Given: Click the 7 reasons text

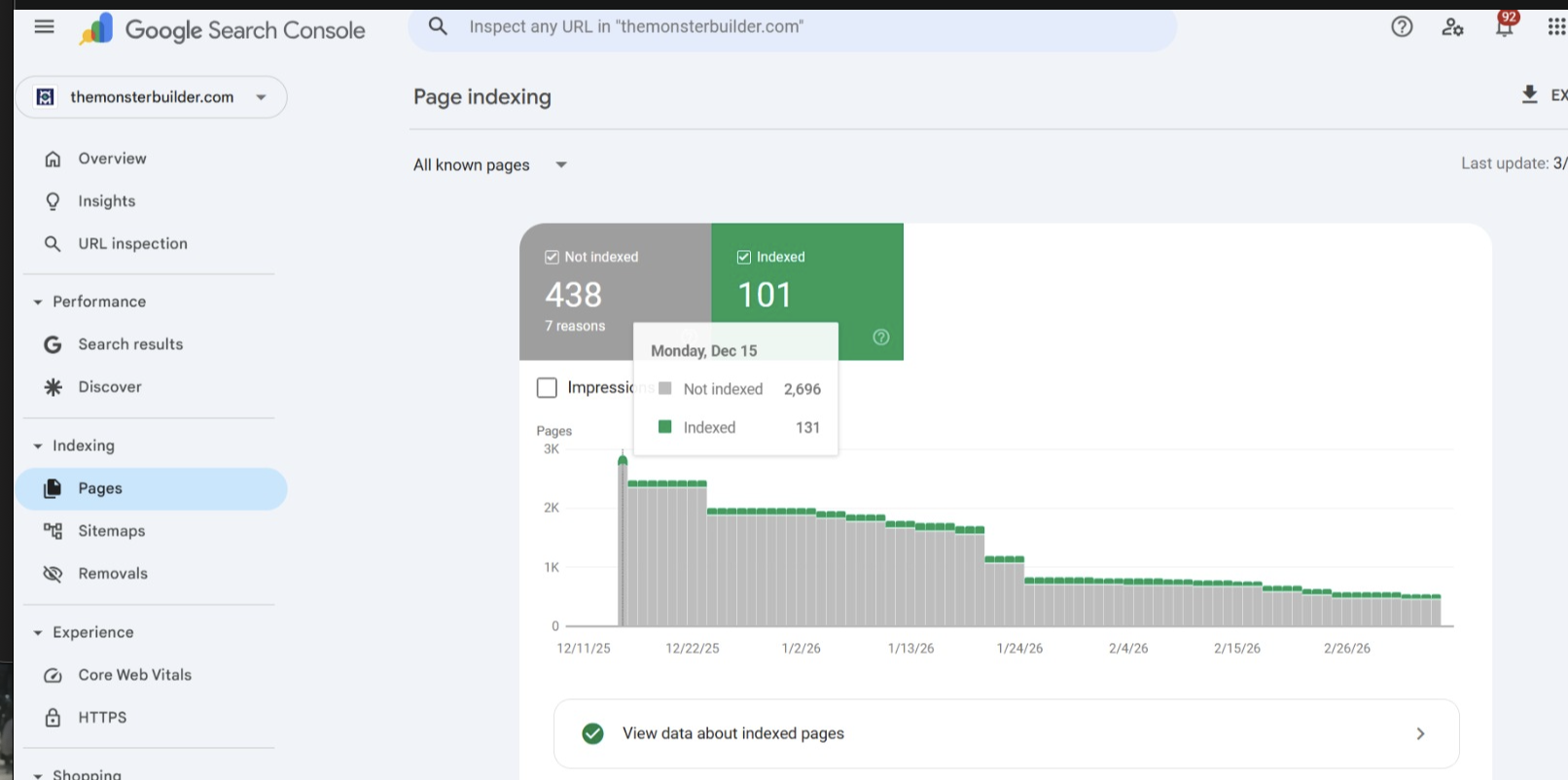Looking at the screenshot, I should [575, 326].
